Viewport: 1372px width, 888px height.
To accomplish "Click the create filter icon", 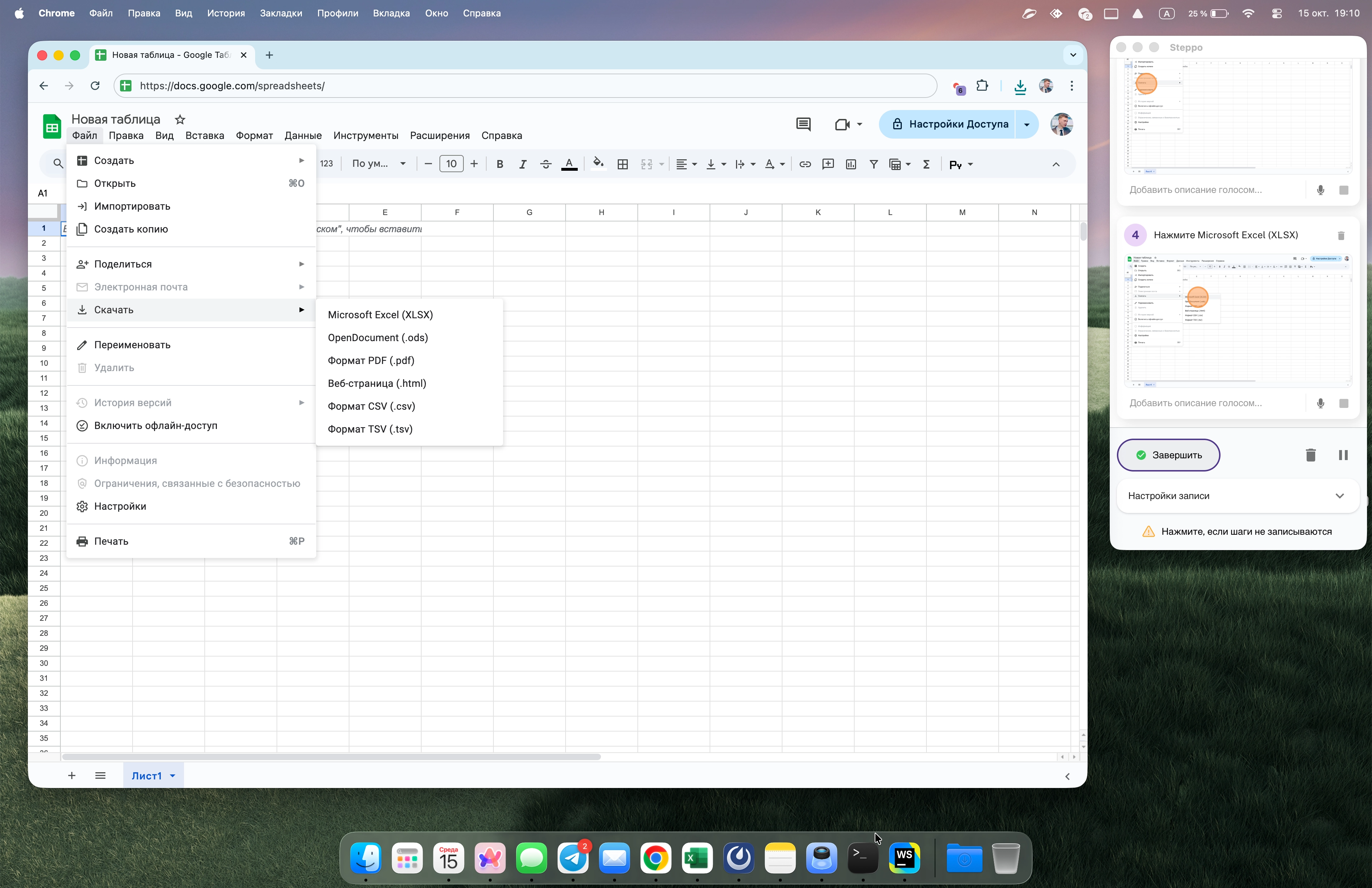I will point(874,164).
